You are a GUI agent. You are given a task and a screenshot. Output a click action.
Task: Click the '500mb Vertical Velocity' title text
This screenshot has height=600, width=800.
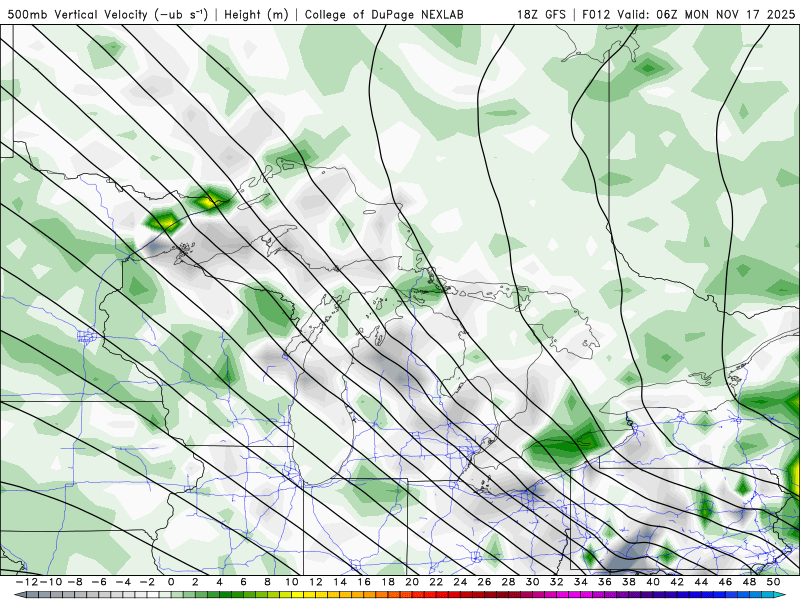click(x=78, y=14)
